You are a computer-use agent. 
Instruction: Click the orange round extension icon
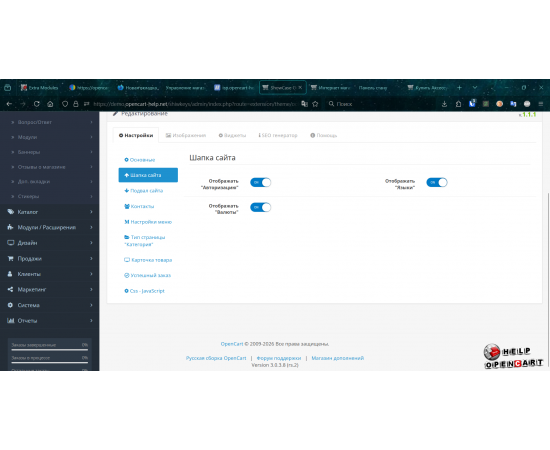click(x=499, y=104)
